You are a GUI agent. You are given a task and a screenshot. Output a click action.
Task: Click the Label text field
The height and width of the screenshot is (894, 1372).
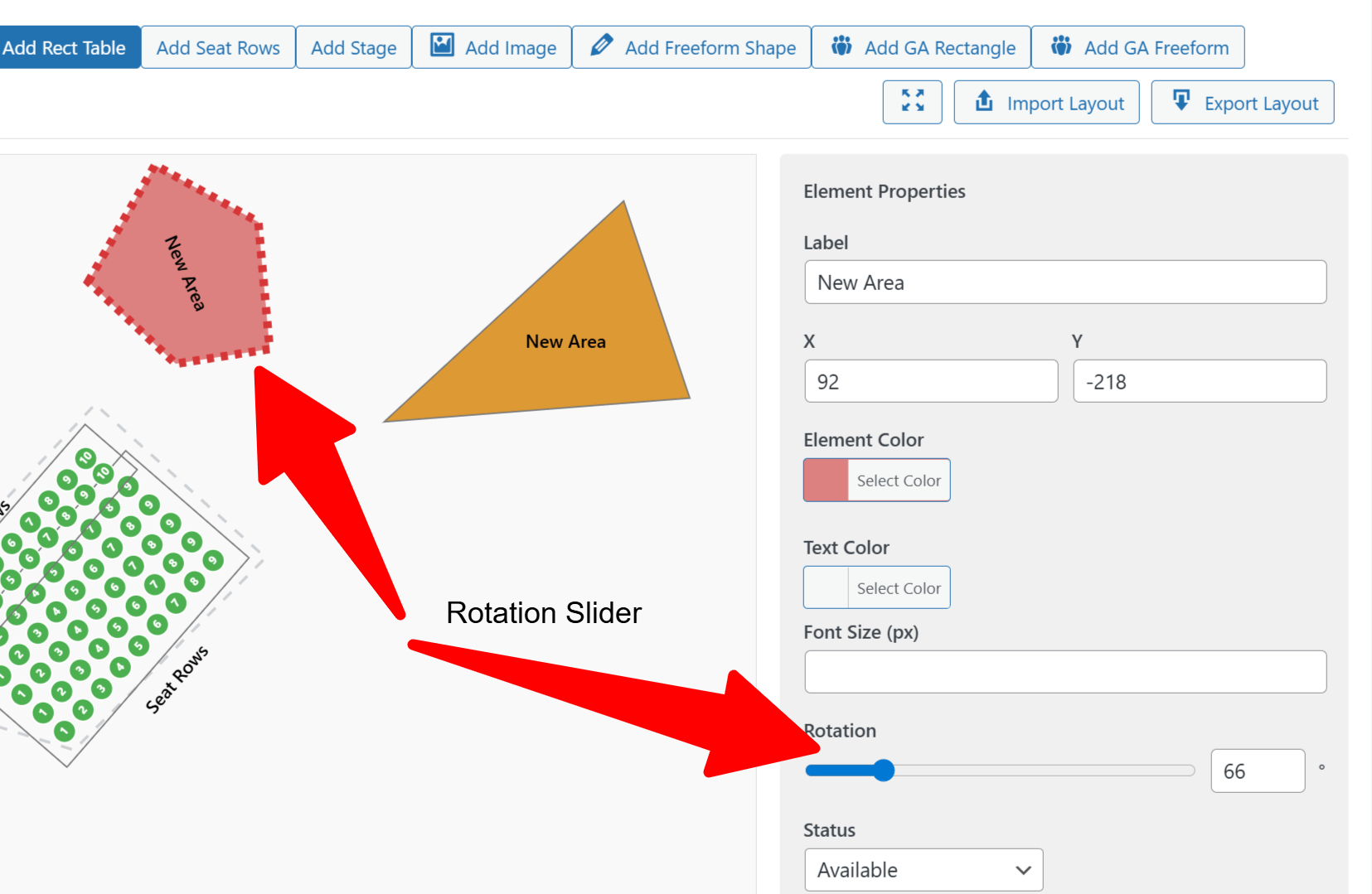point(1064,283)
